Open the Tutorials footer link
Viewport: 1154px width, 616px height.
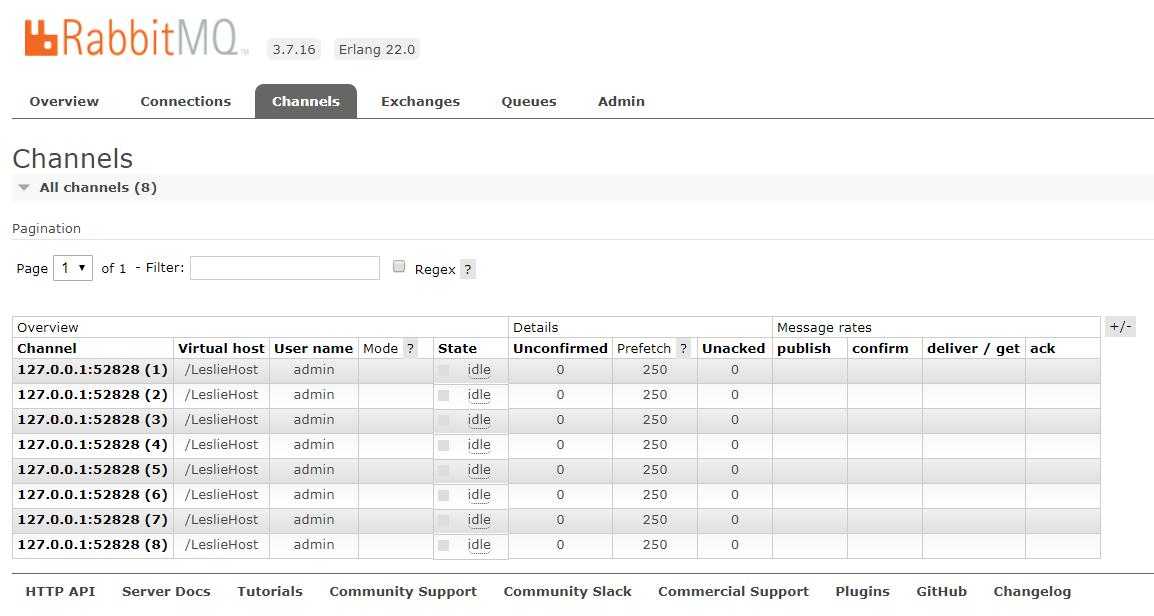point(270,592)
